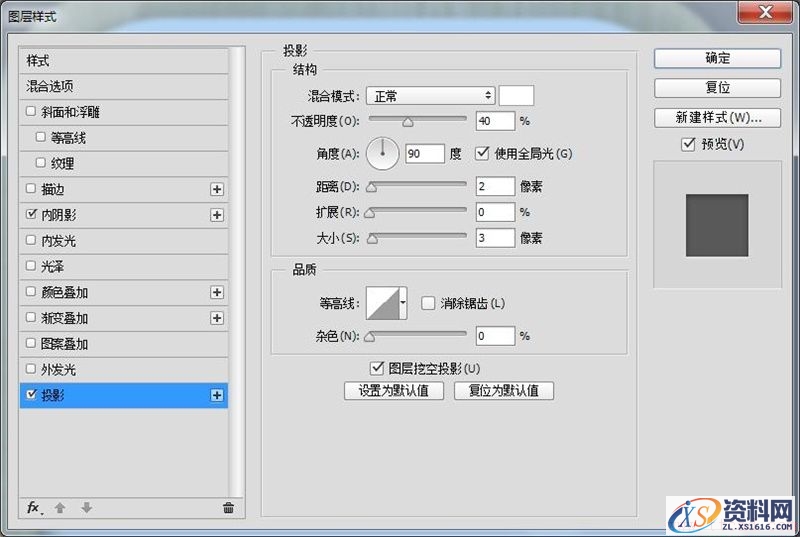Enable the 纹理 checkbox
800x537 pixels.
[41, 162]
